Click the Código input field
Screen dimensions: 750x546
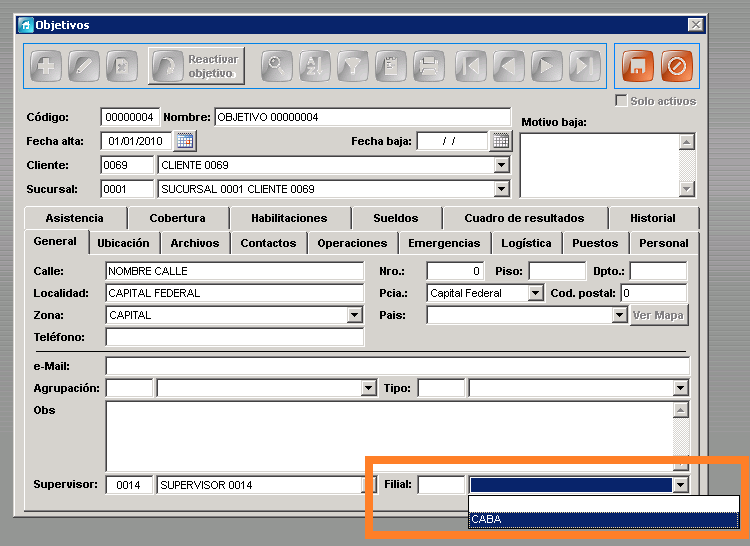pos(130,117)
